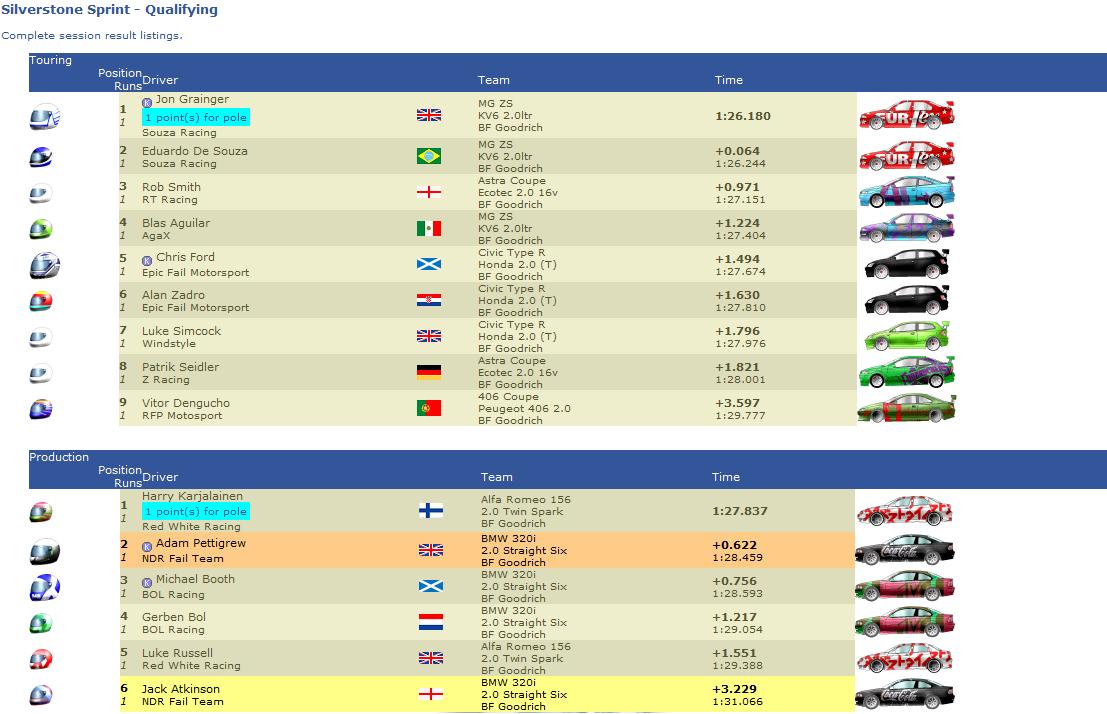Click Blas Aguilar's green helmet icon

click(41, 230)
